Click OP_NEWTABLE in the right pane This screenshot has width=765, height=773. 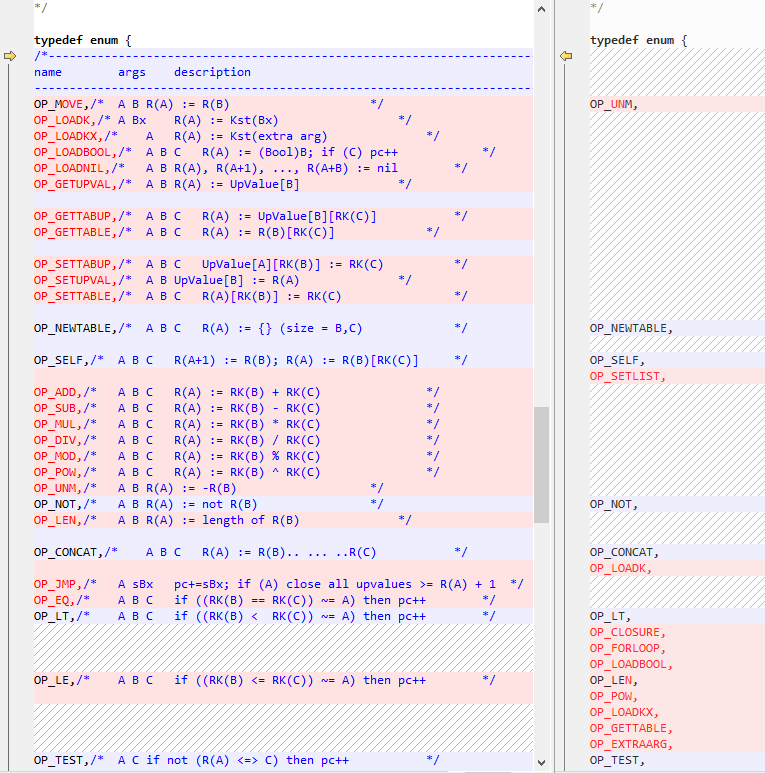coord(630,328)
